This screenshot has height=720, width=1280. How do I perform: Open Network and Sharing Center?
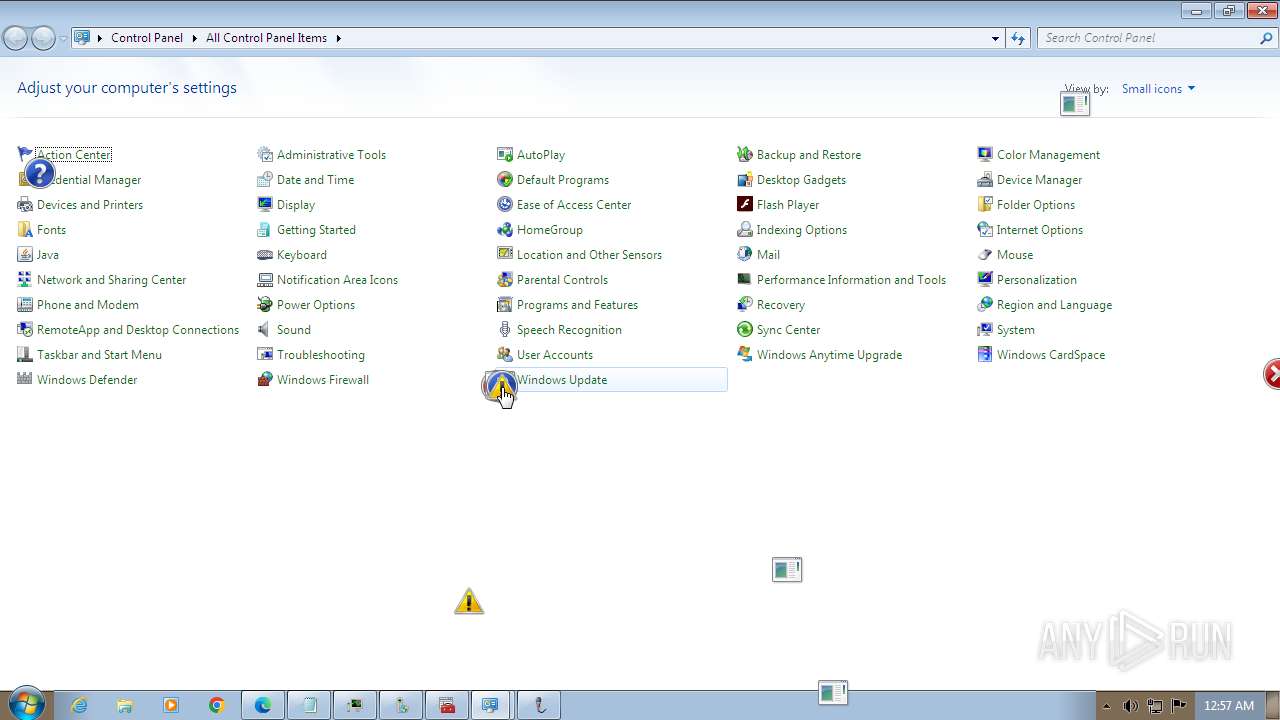pos(111,280)
